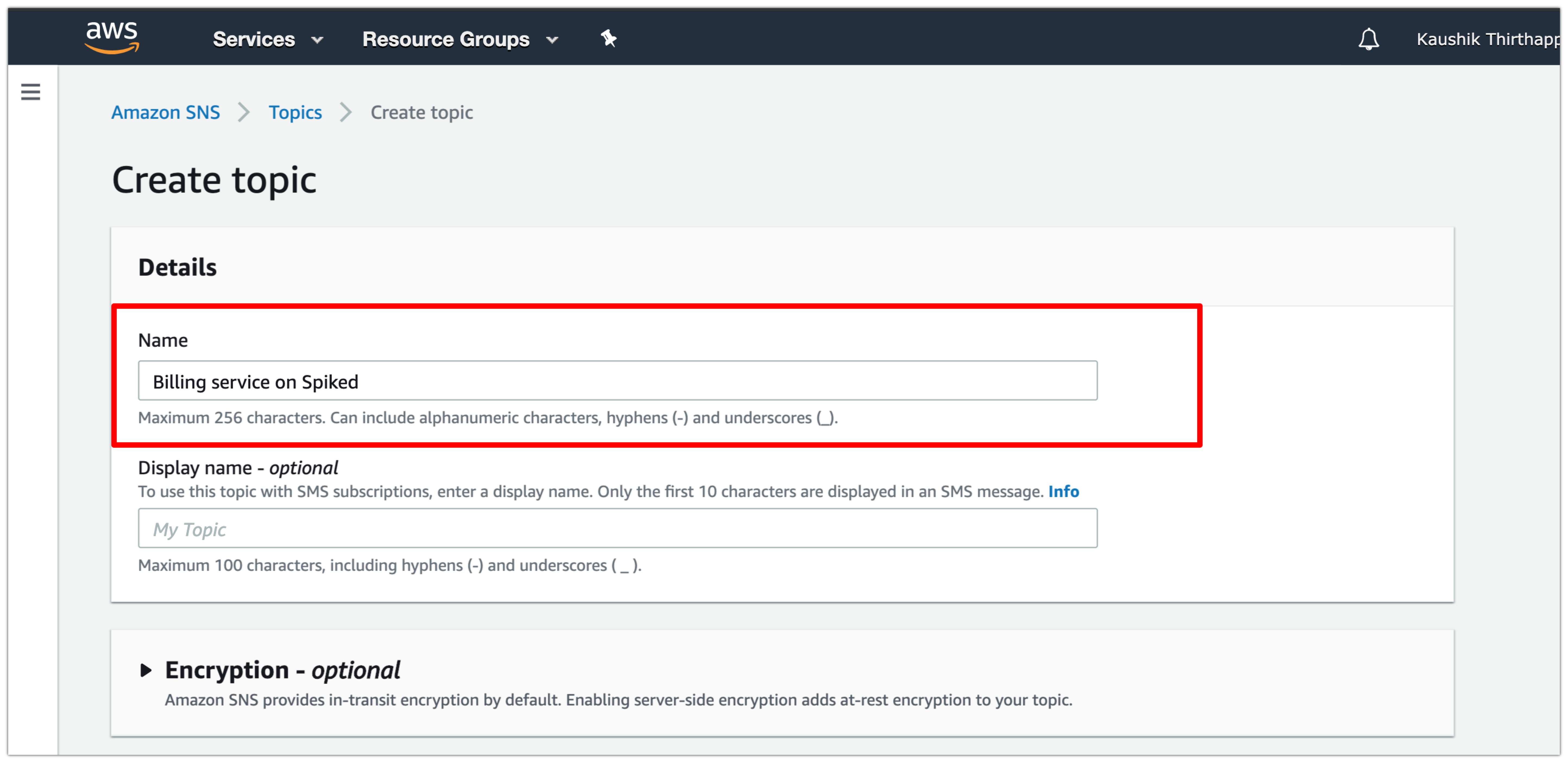Click the 'Maximum 100 characters' hint text
Image resolution: width=1568 pixels, height=763 pixels.
[x=390, y=566]
